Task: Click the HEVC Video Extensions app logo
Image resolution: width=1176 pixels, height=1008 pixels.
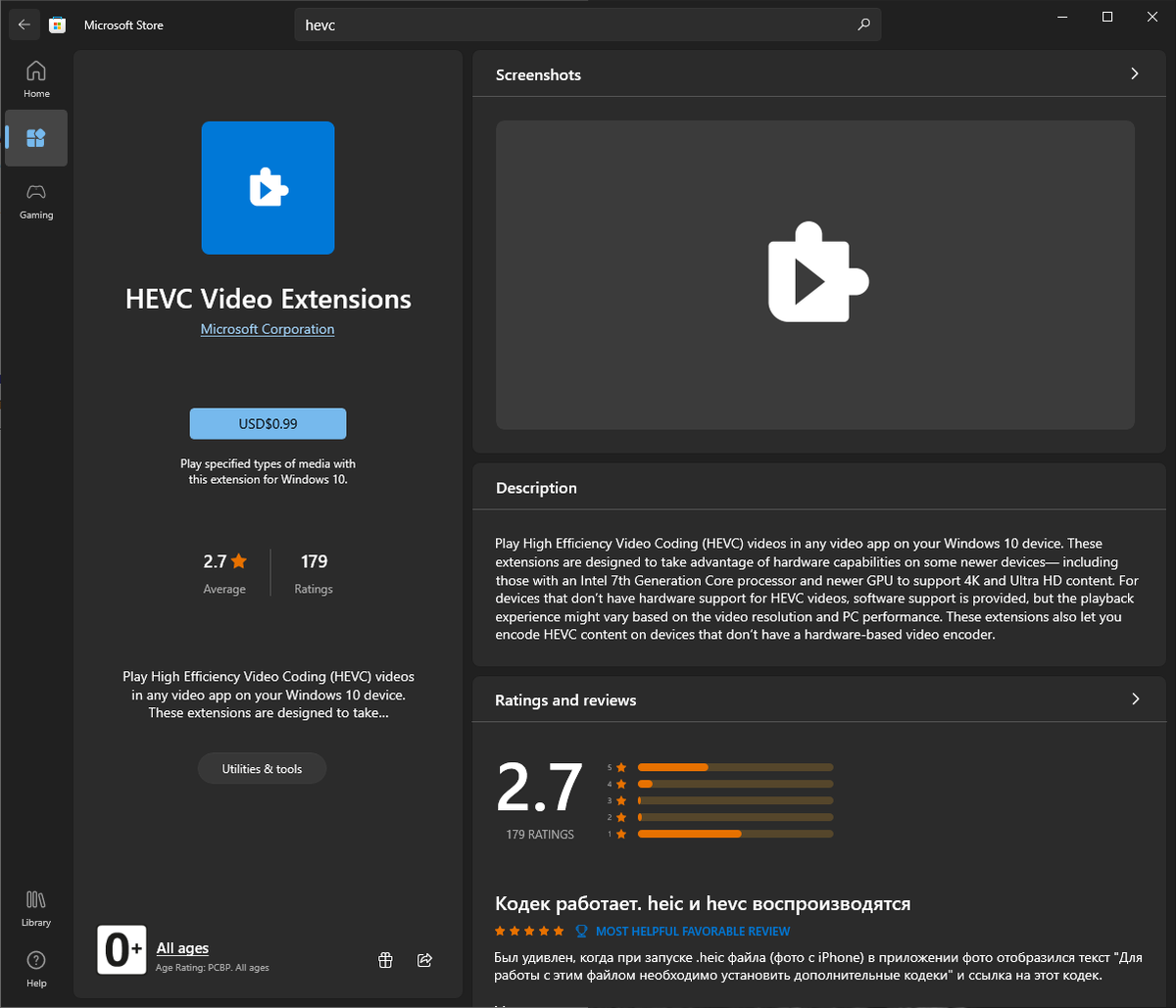Action: click(268, 188)
